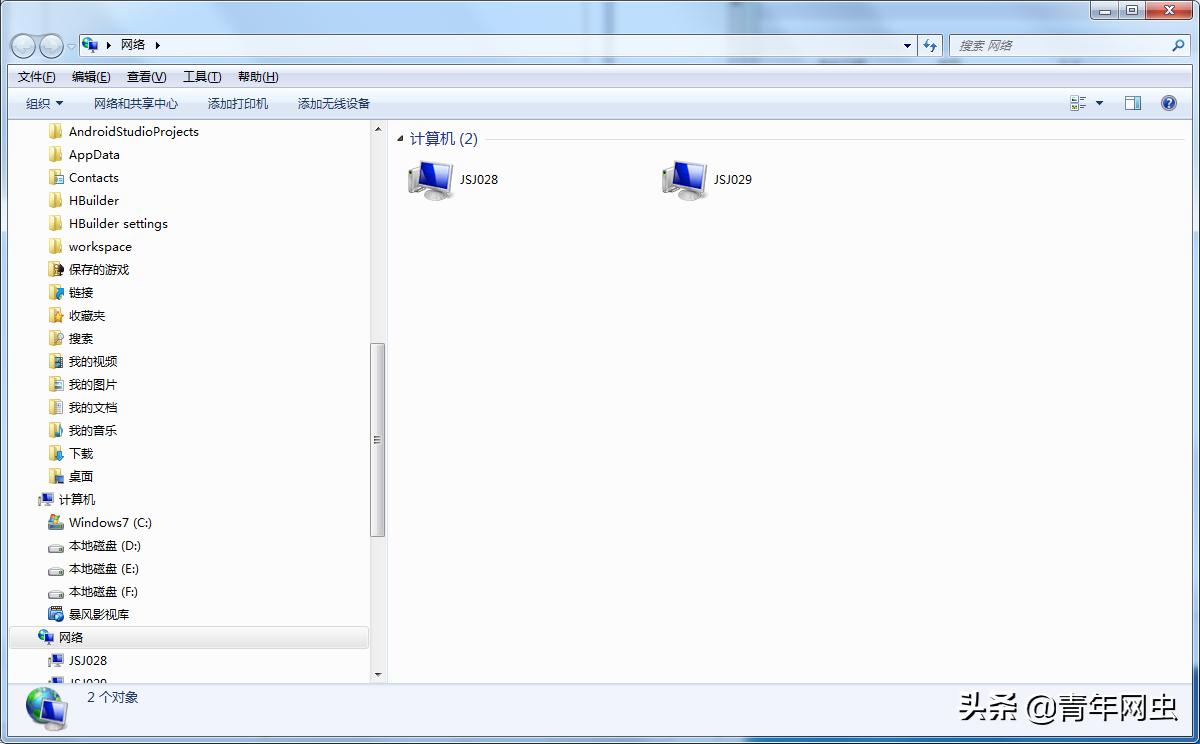Click the refresh button beside address bar
Screen dimensions: 1200x744
[931, 45]
